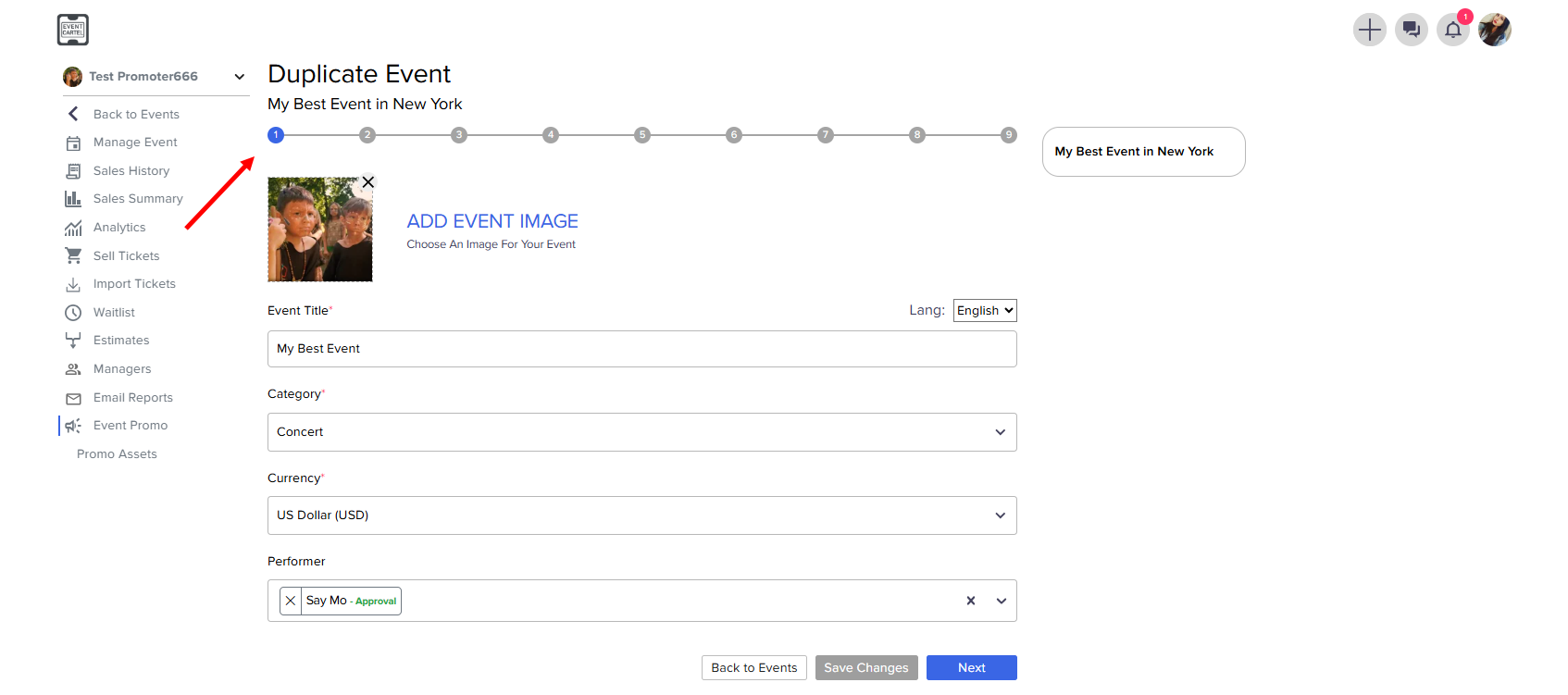Open the notifications bell icon

[x=1452, y=30]
